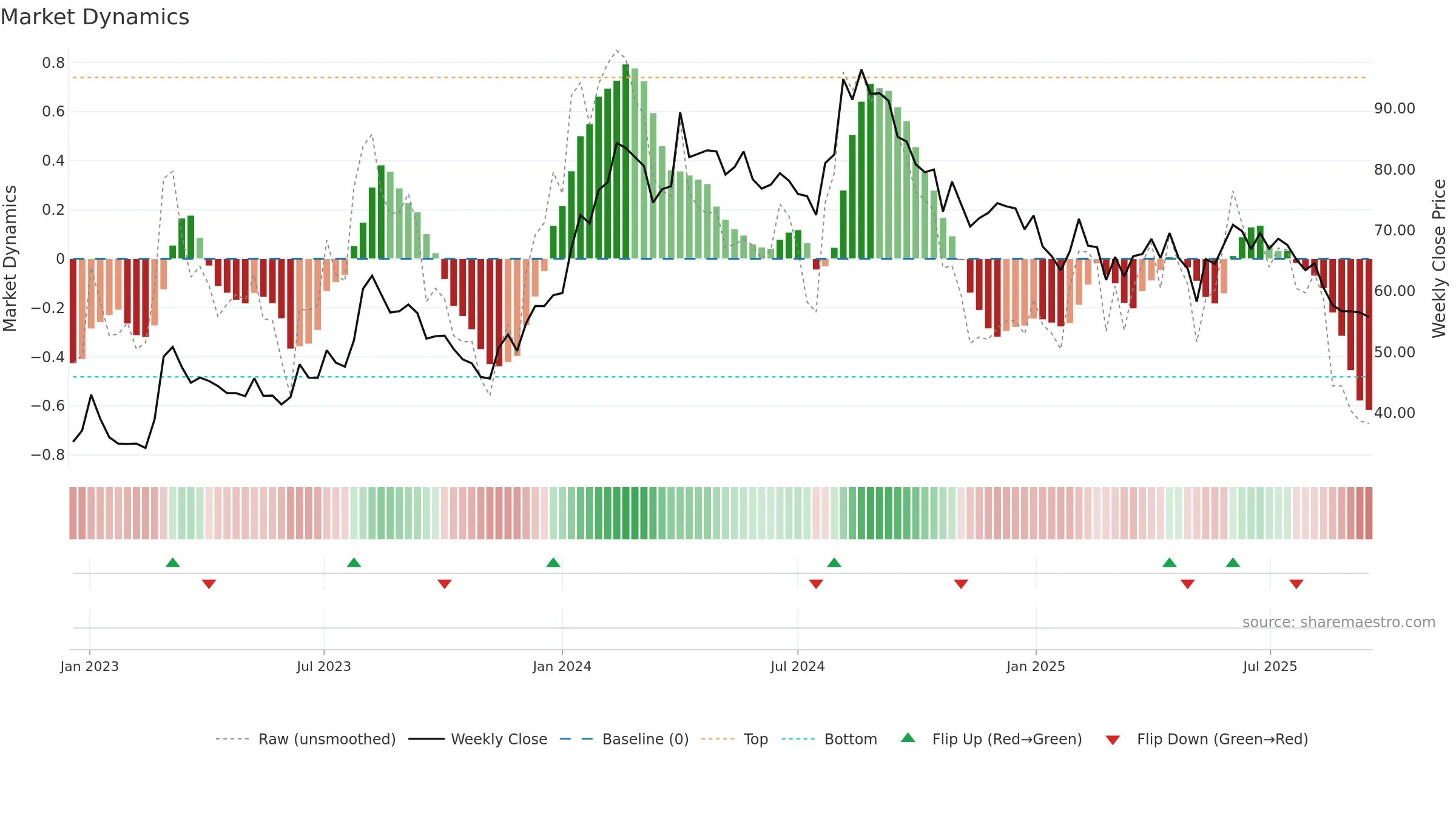1456x819 pixels.
Task: Click the green flip-up triangle in March 2023
Action: (x=173, y=562)
